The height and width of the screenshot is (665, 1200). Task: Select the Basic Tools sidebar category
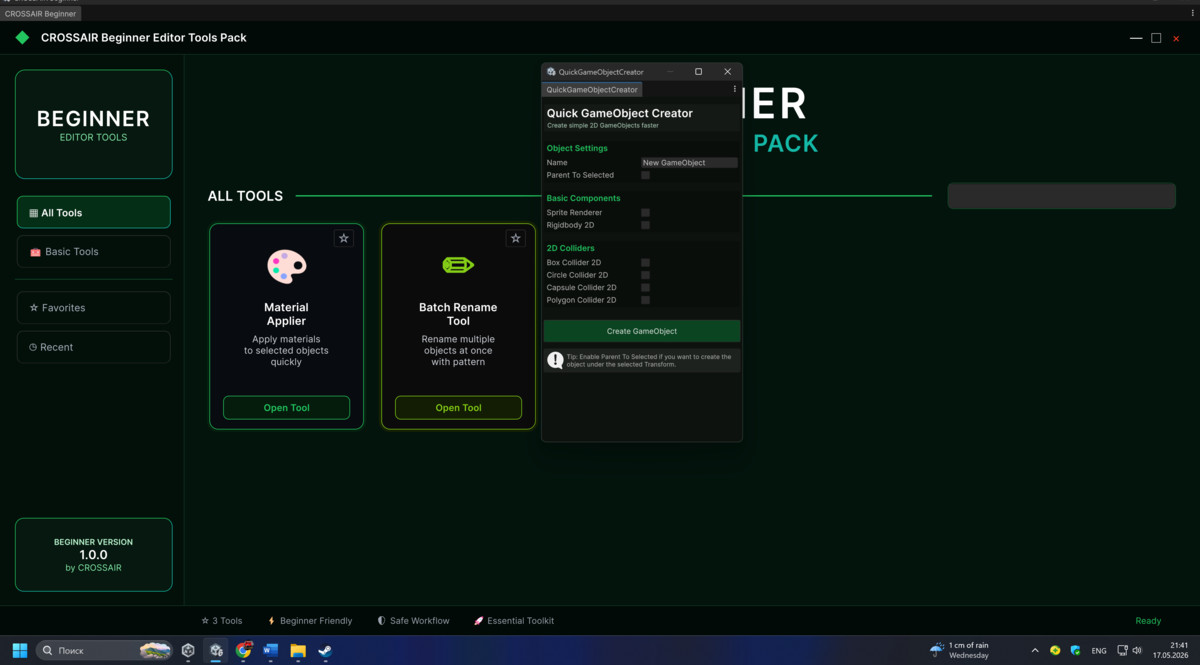coord(94,251)
